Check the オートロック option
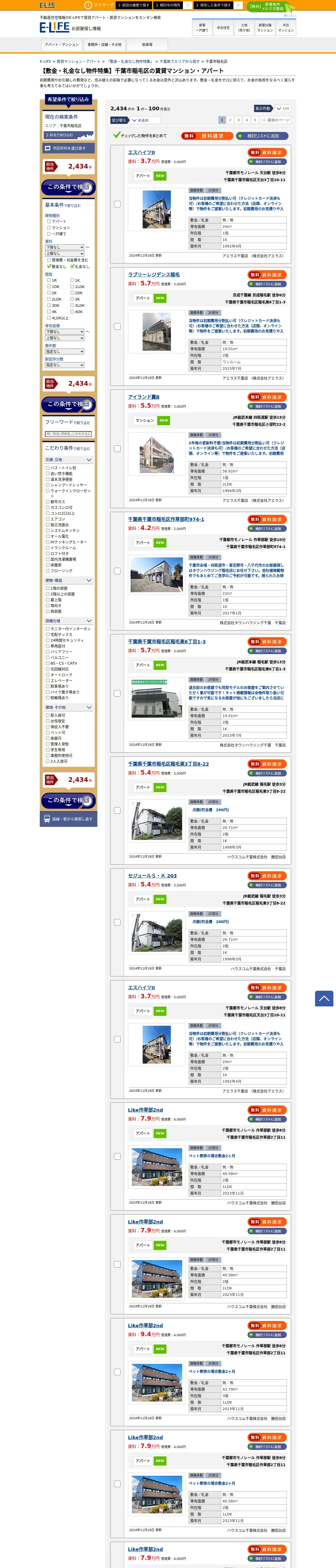The image size is (336, 1568). point(48,675)
